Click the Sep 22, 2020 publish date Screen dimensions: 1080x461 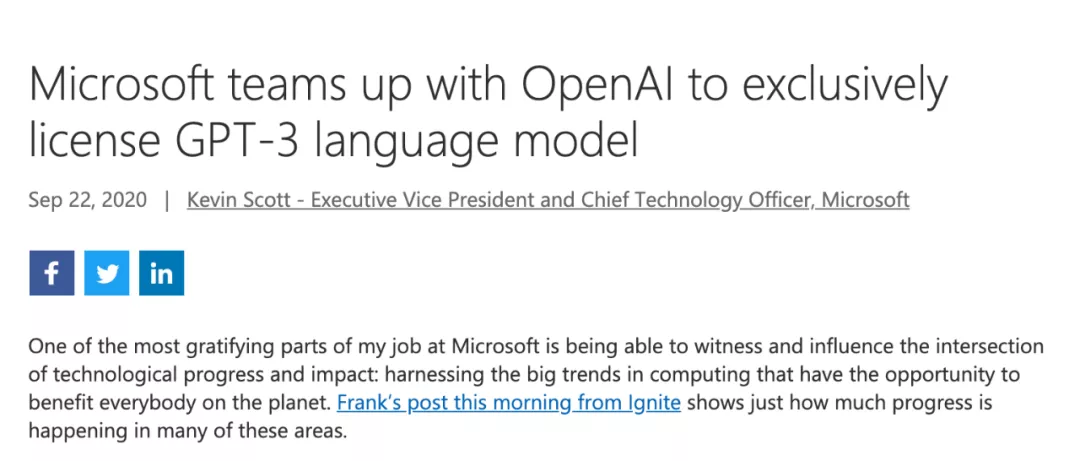(x=87, y=201)
